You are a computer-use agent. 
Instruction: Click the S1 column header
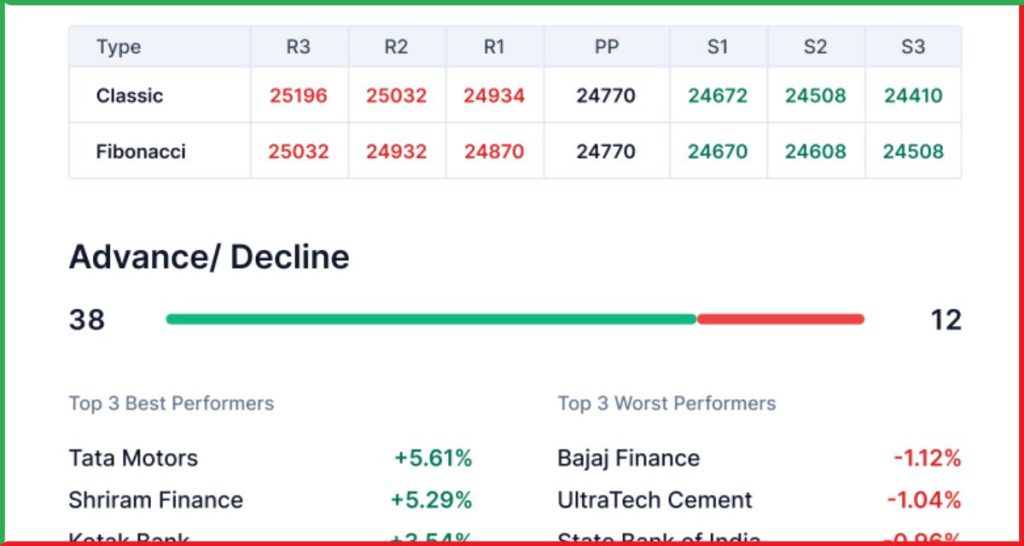pyautogui.click(x=717, y=47)
